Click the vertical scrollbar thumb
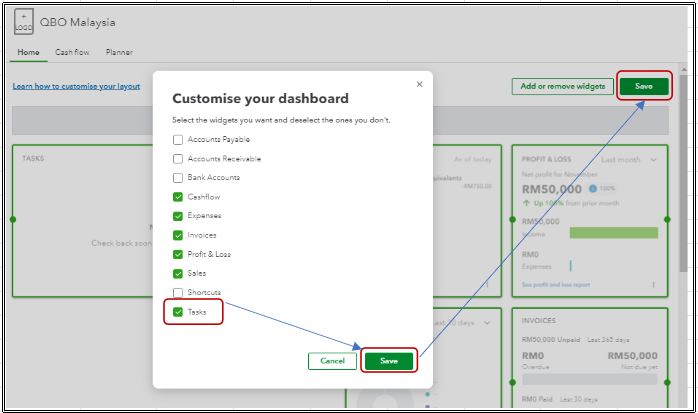Viewport: 698px width, 413px height. tap(683, 174)
